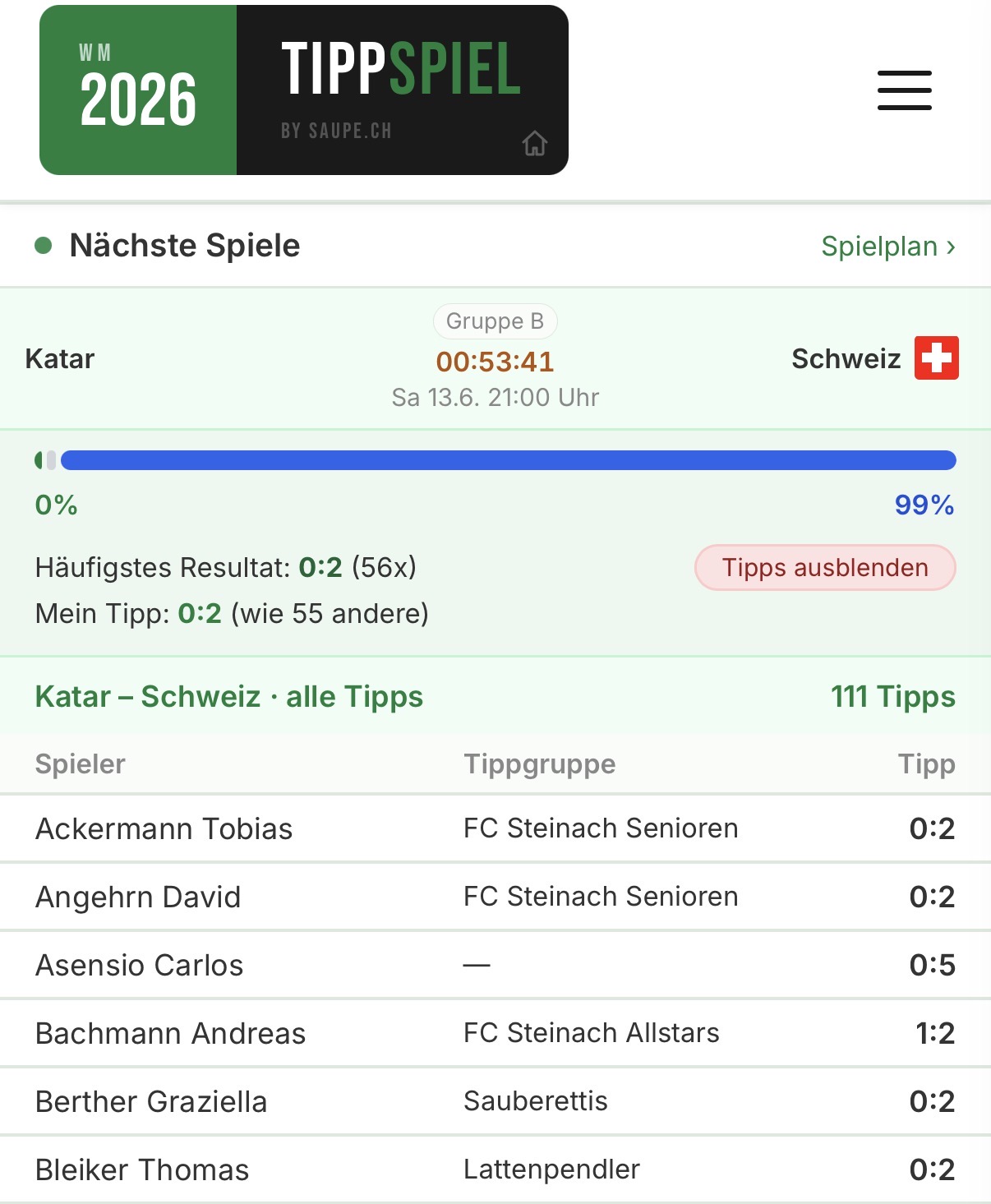The image size is (991, 1204).
Task: Open Spielplan link
Action: point(888,246)
